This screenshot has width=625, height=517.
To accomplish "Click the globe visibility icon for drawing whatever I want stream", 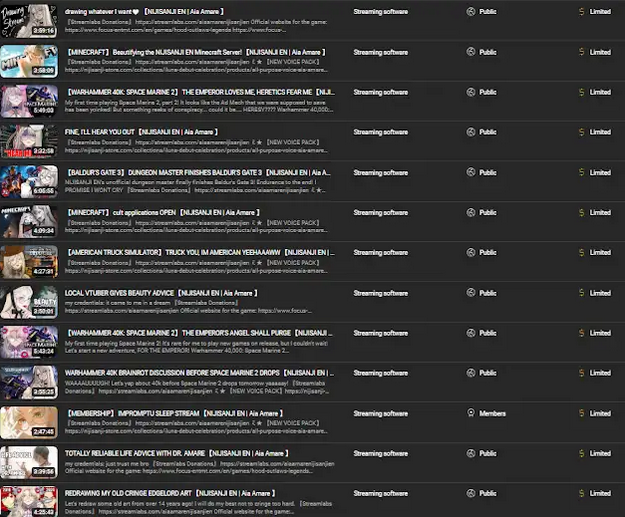I will coord(471,12).
